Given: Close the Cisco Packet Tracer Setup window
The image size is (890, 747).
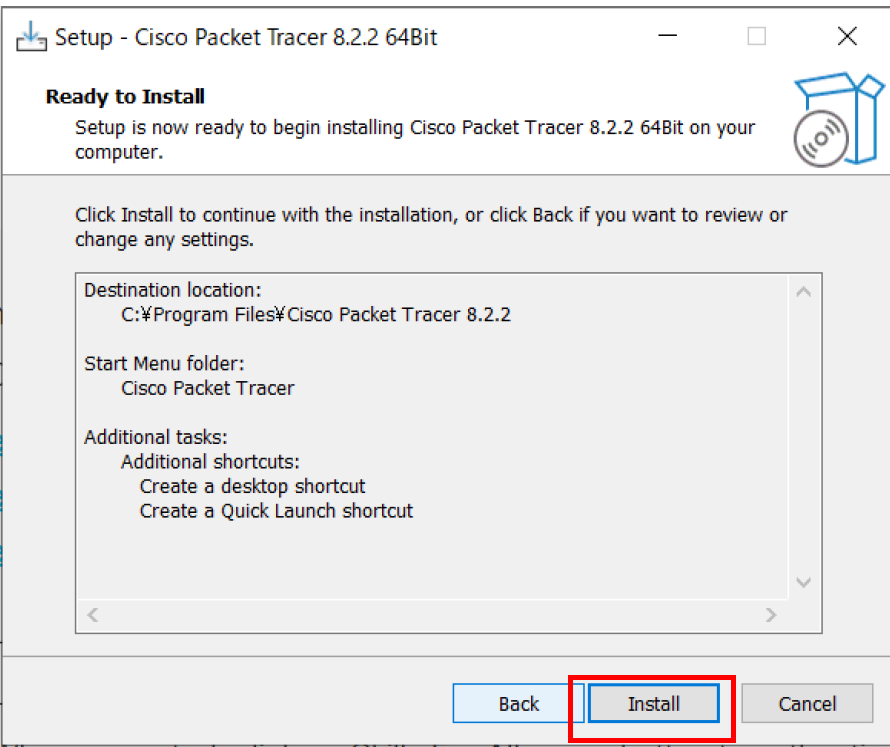Looking at the screenshot, I should pos(847,37).
